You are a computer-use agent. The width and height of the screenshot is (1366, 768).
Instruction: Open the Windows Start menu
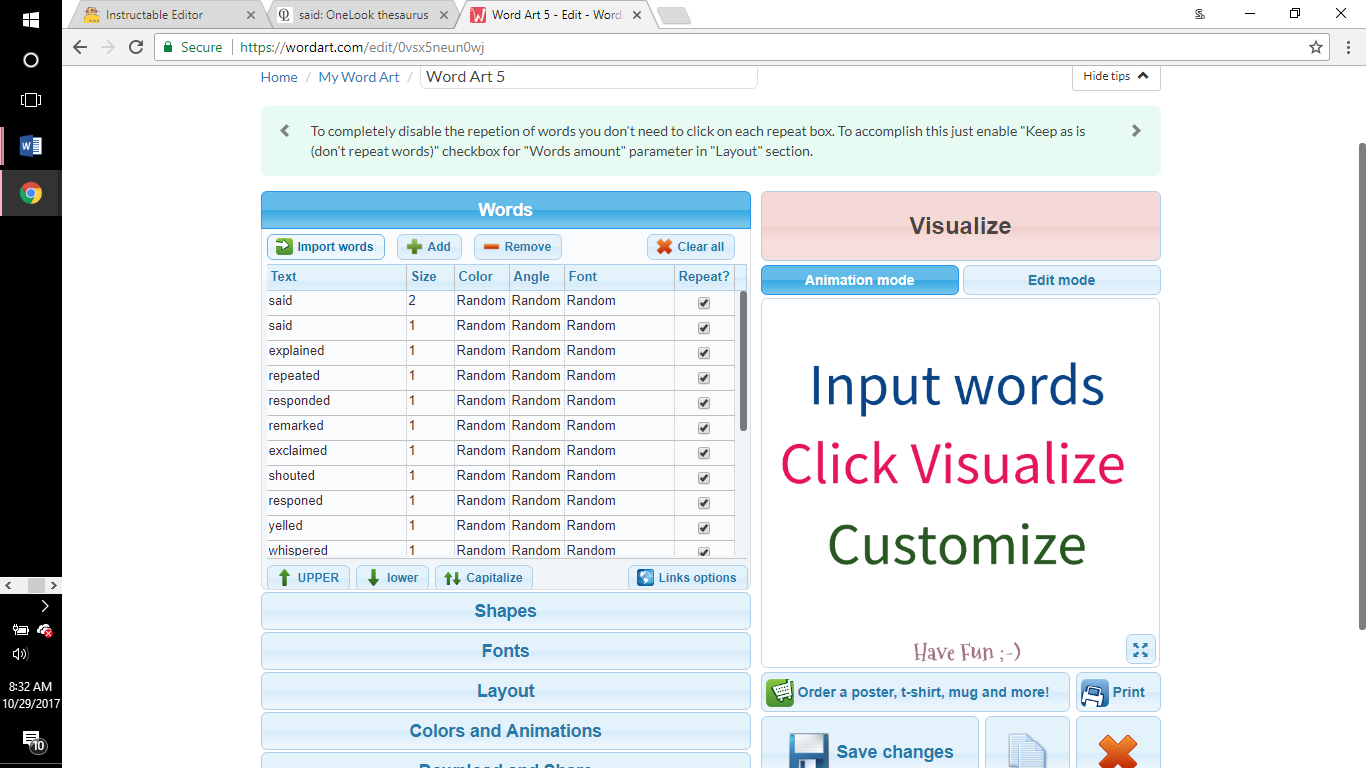[x=31, y=20]
